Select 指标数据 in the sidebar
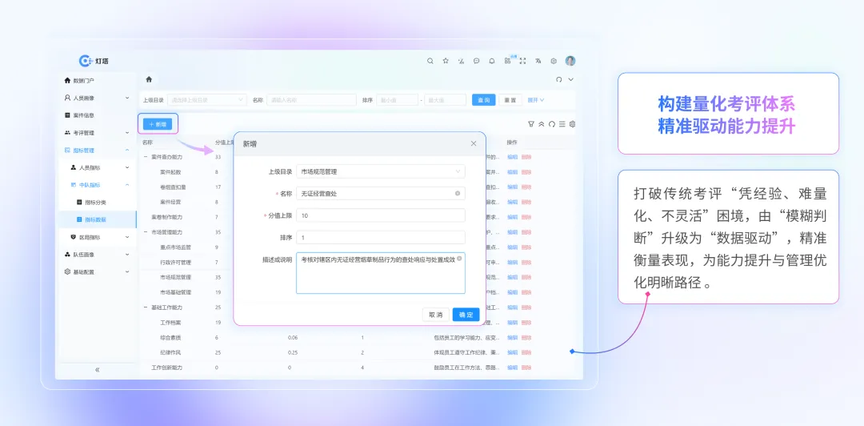The width and height of the screenshot is (864, 426). click(x=96, y=219)
